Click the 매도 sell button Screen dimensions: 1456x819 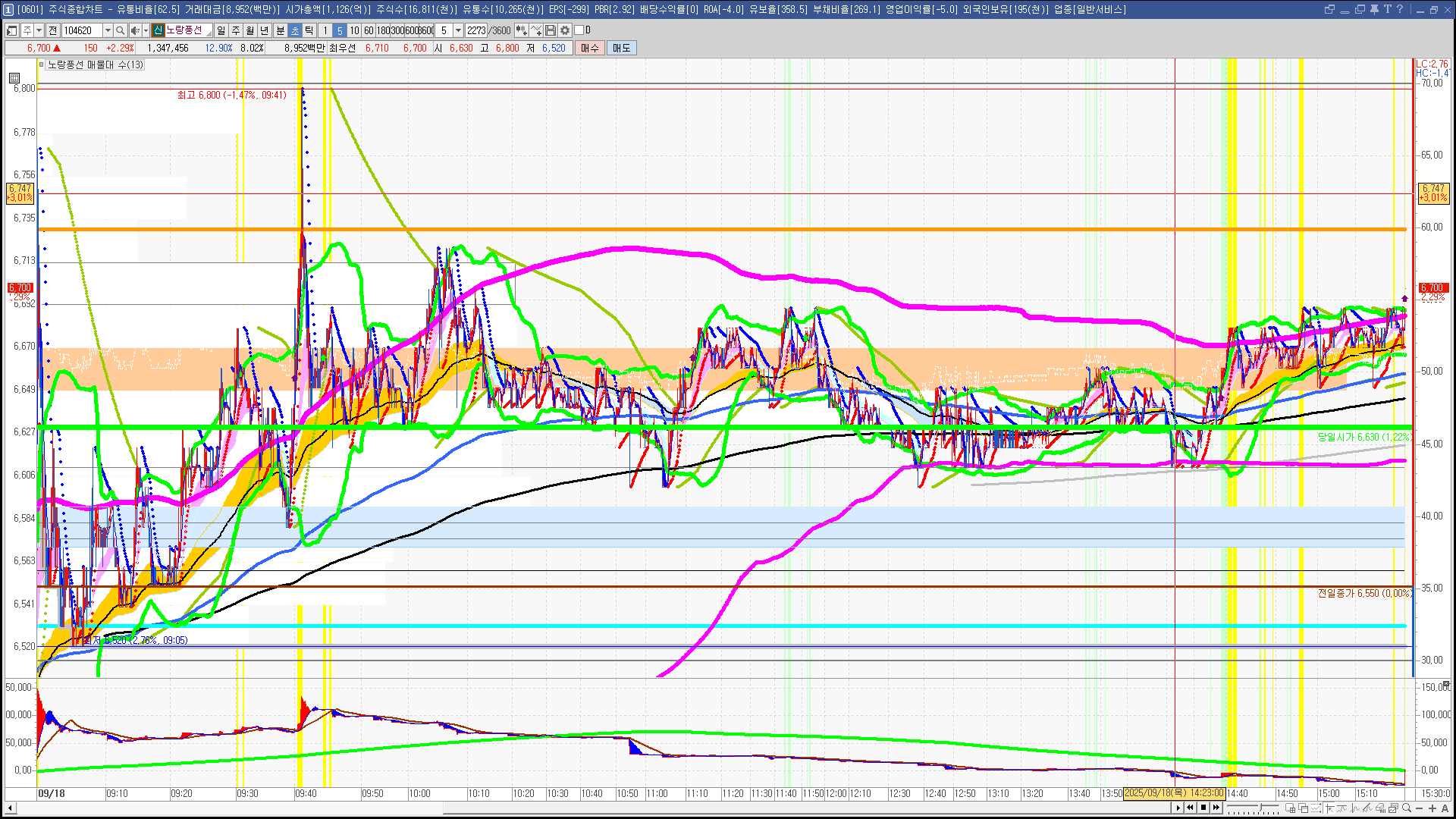click(x=621, y=48)
